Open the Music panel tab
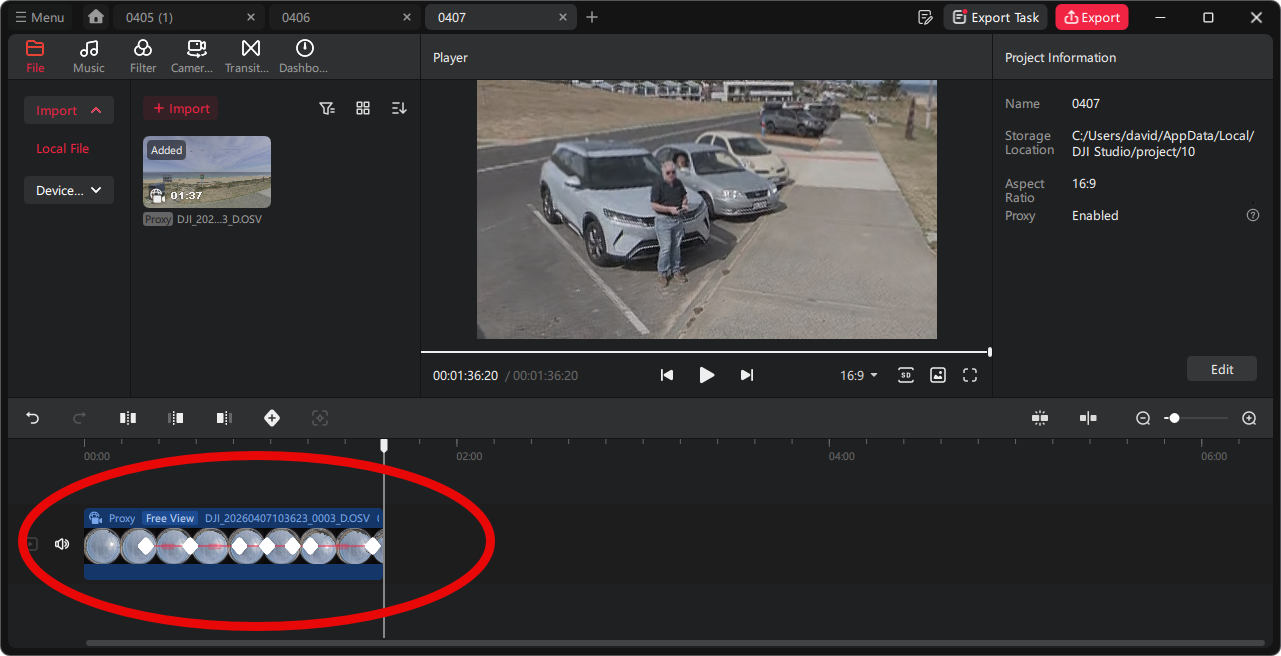This screenshot has height=656, width=1281. (89, 56)
